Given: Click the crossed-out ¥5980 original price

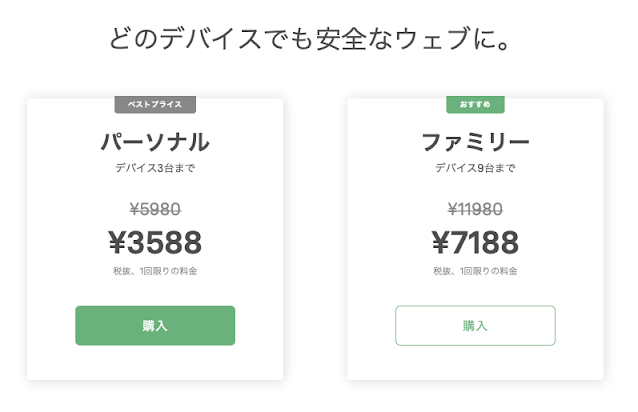Looking at the screenshot, I should [x=155, y=209].
